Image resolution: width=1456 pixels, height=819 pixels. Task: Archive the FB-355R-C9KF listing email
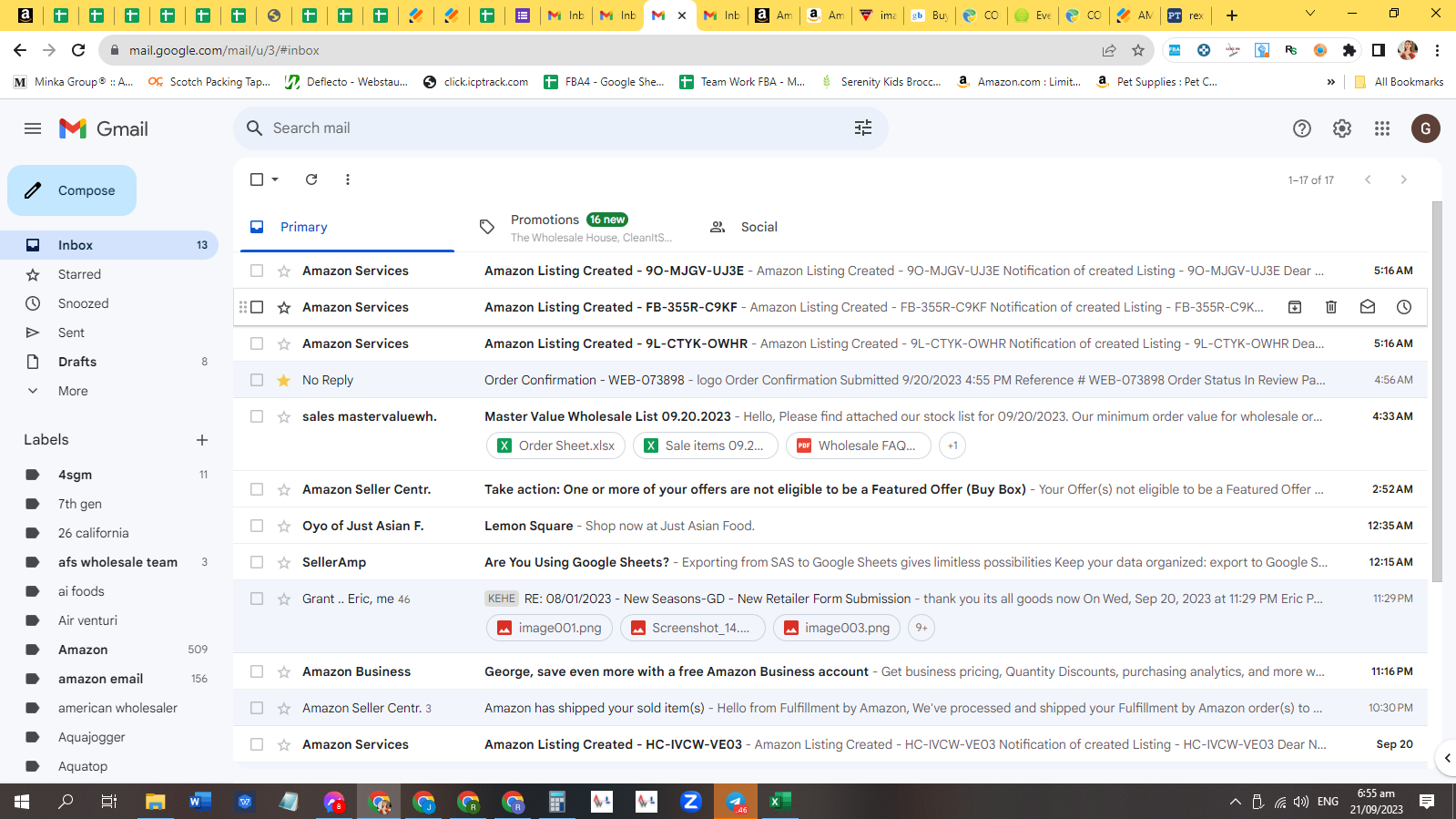1295,307
